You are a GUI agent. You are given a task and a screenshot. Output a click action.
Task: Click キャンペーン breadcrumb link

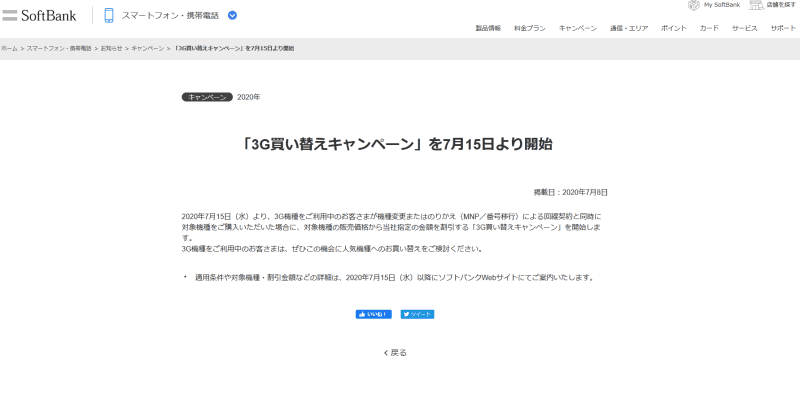click(147, 48)
